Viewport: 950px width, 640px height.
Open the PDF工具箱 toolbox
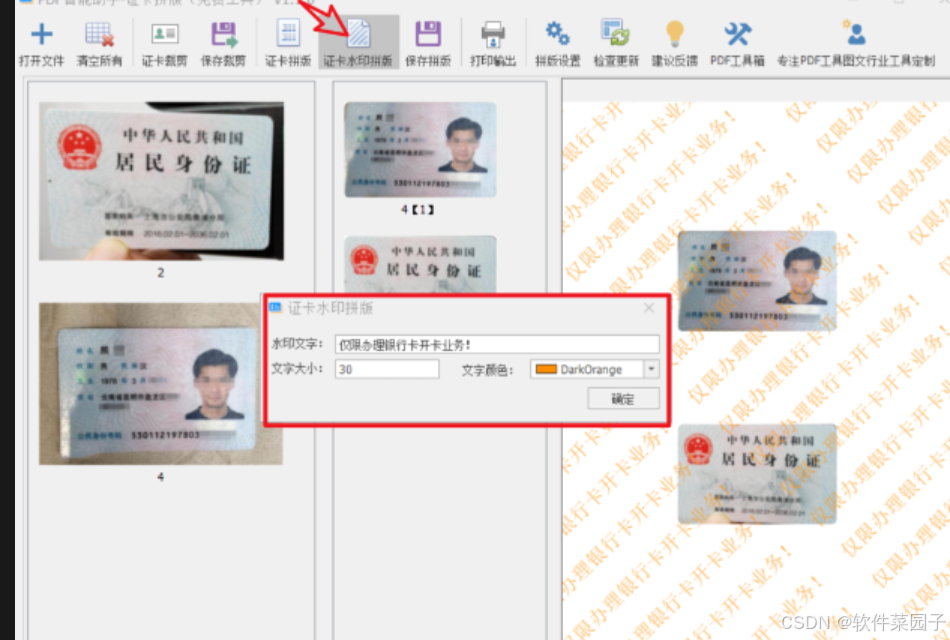[x=737, y=44]
